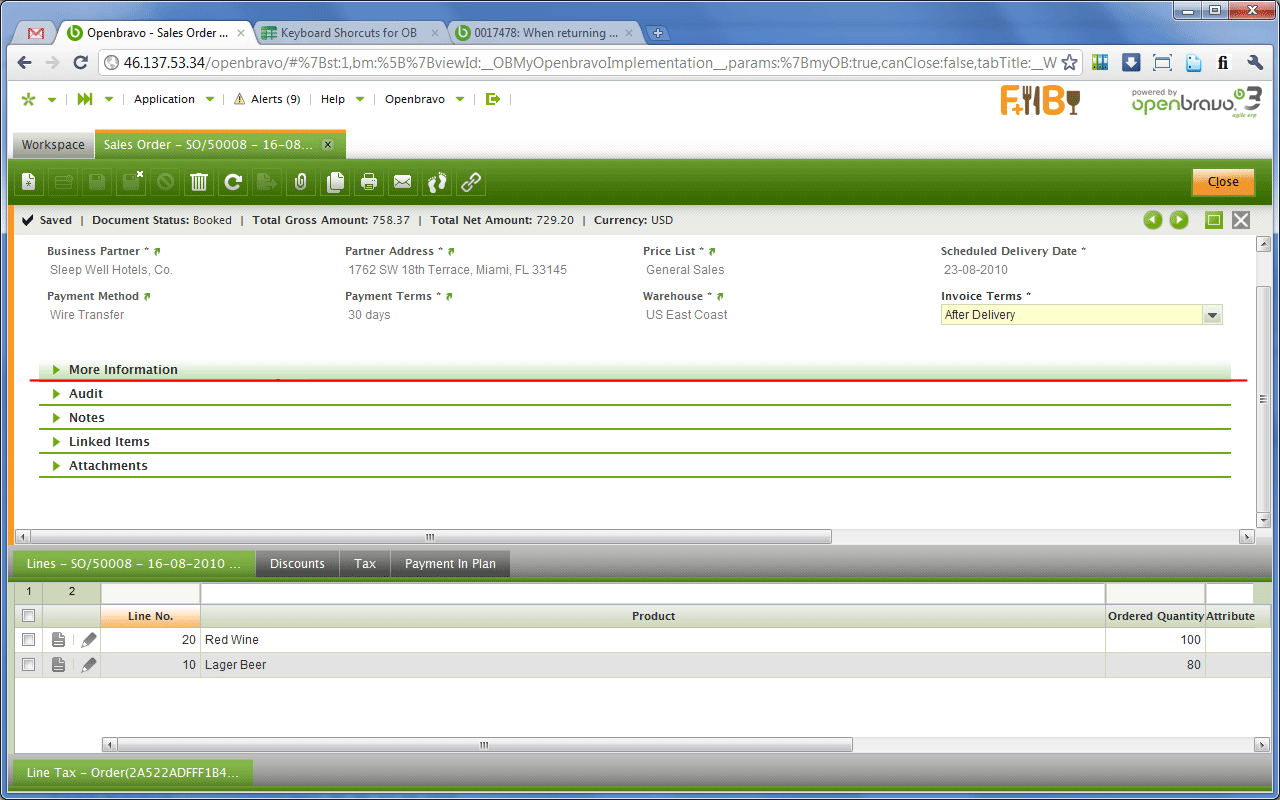Edit the Red Wine line with pencil
Viewport: 1280px width, 800px height.
click(89, 640)
